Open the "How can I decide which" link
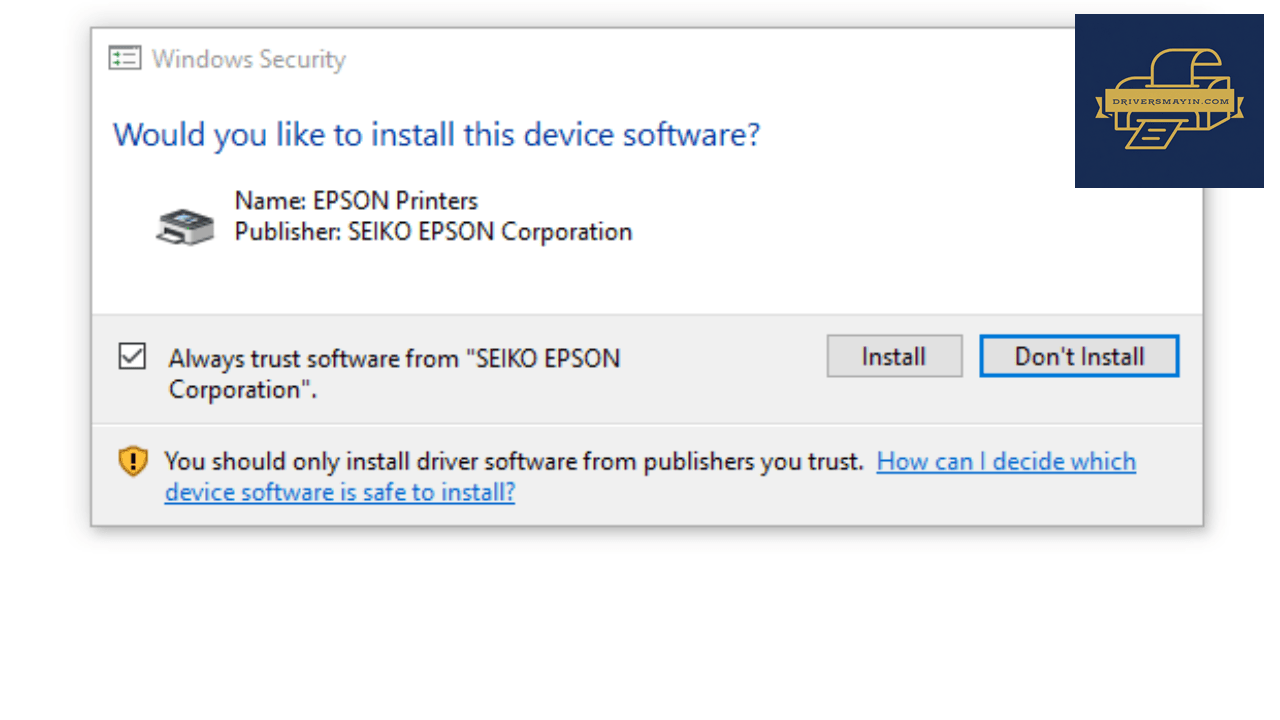Screen dimensions: 1280x720 tap(1006, 461)
